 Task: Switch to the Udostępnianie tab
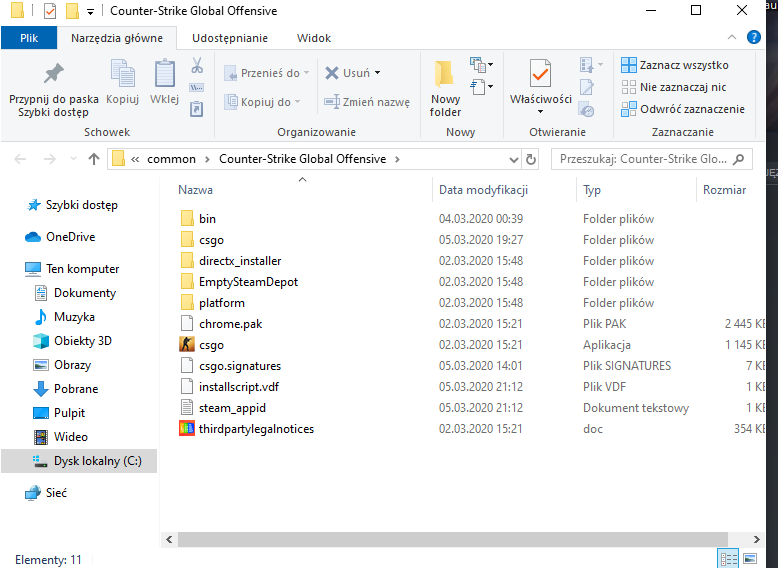click(230, 38)
